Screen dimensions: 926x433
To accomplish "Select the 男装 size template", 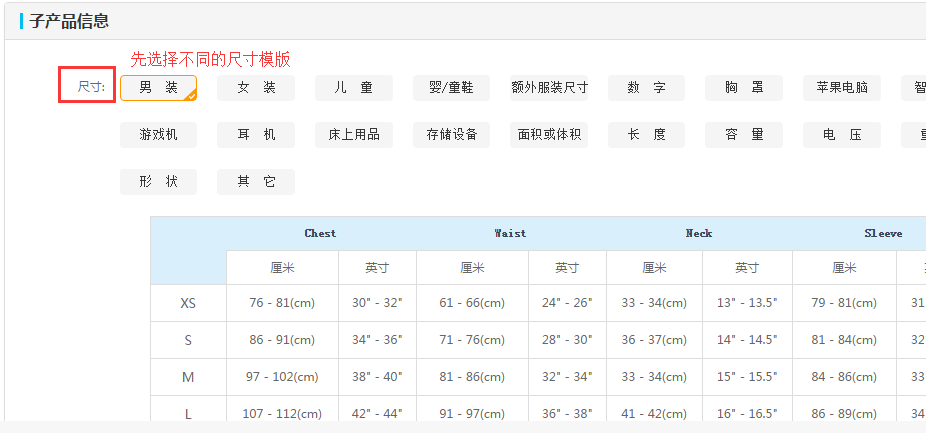I will pyautogui.click(x=158, y=88).
